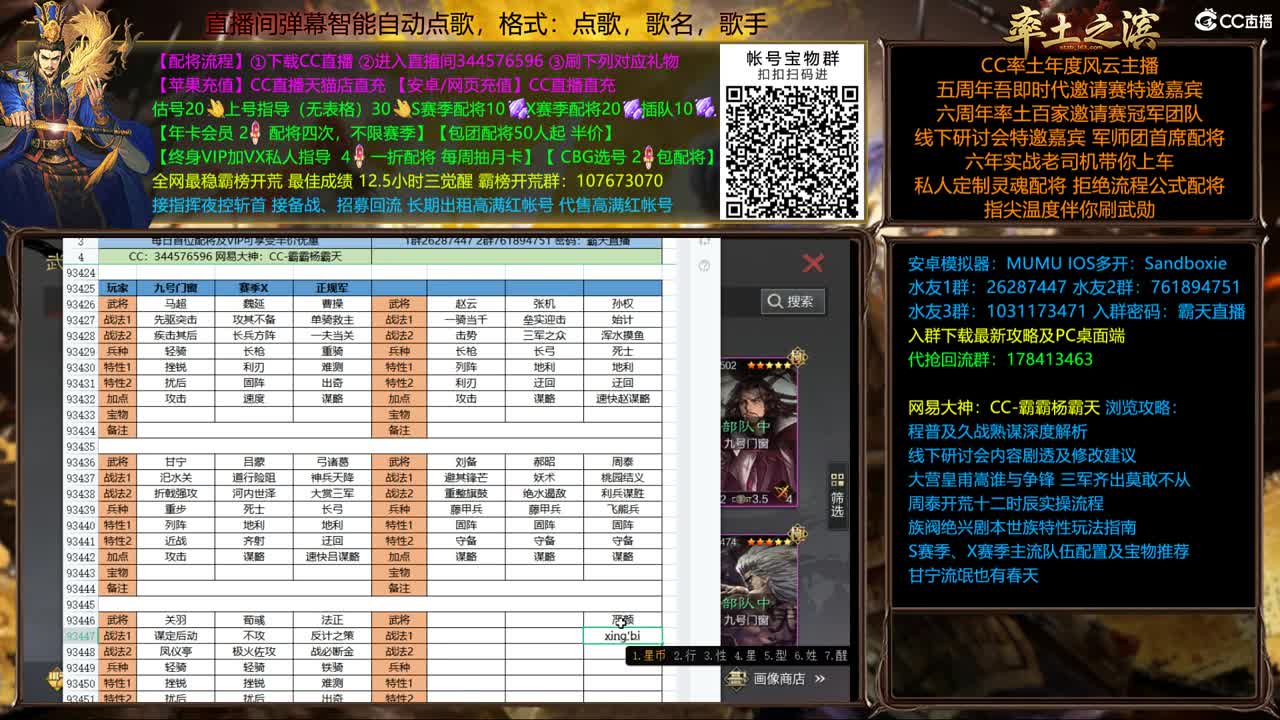
Task: Click the cell 飞熊兵
Action: click(622, 509)
